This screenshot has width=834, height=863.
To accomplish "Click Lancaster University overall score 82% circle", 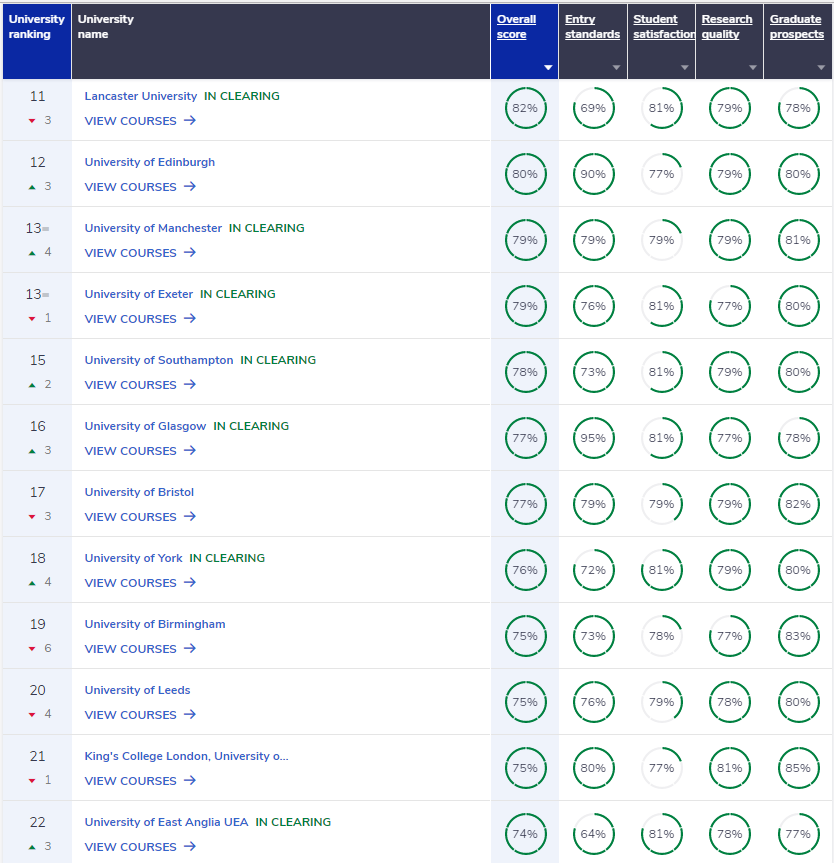I will click(525, 108).
